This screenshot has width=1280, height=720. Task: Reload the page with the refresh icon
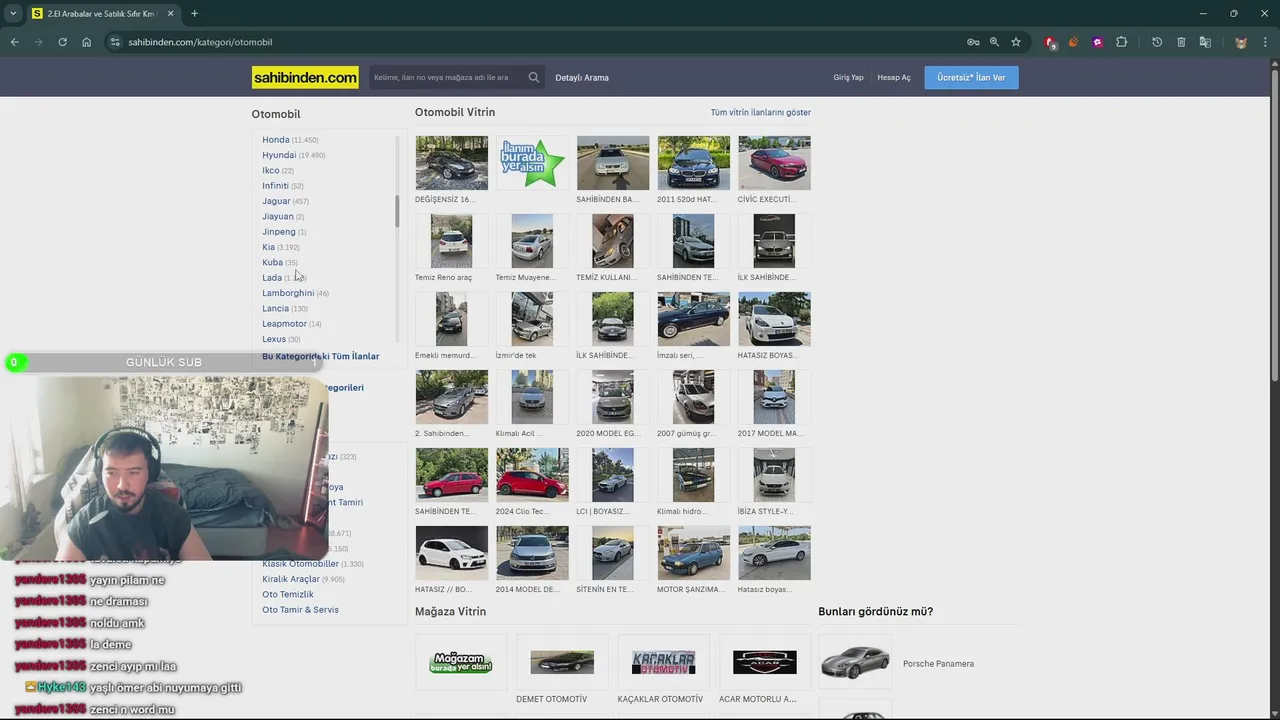pyautogui.click(x=62, y=42)
